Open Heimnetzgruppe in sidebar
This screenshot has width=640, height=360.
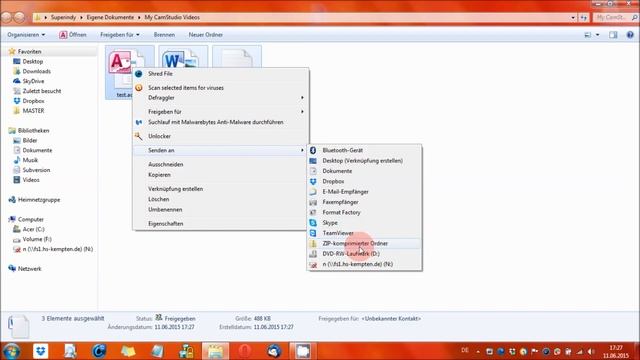[x=38, y=200]
